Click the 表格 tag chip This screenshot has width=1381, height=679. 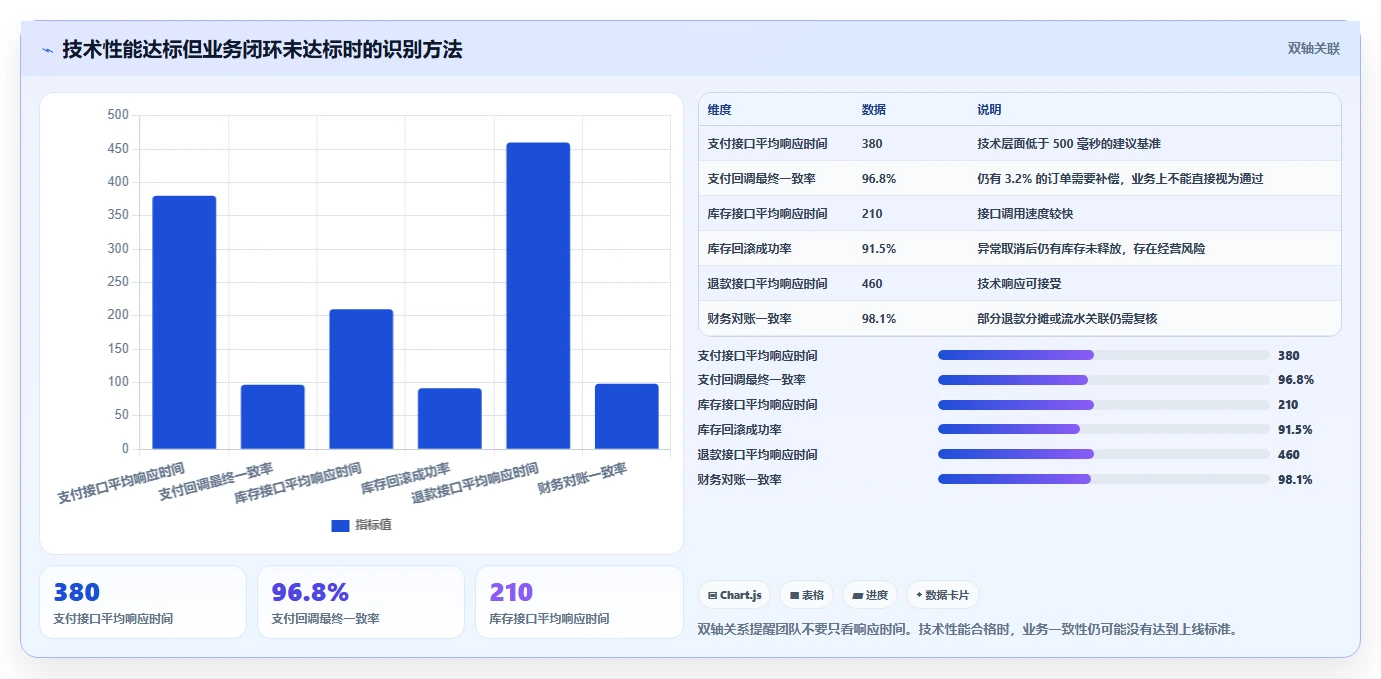(806, 595)
